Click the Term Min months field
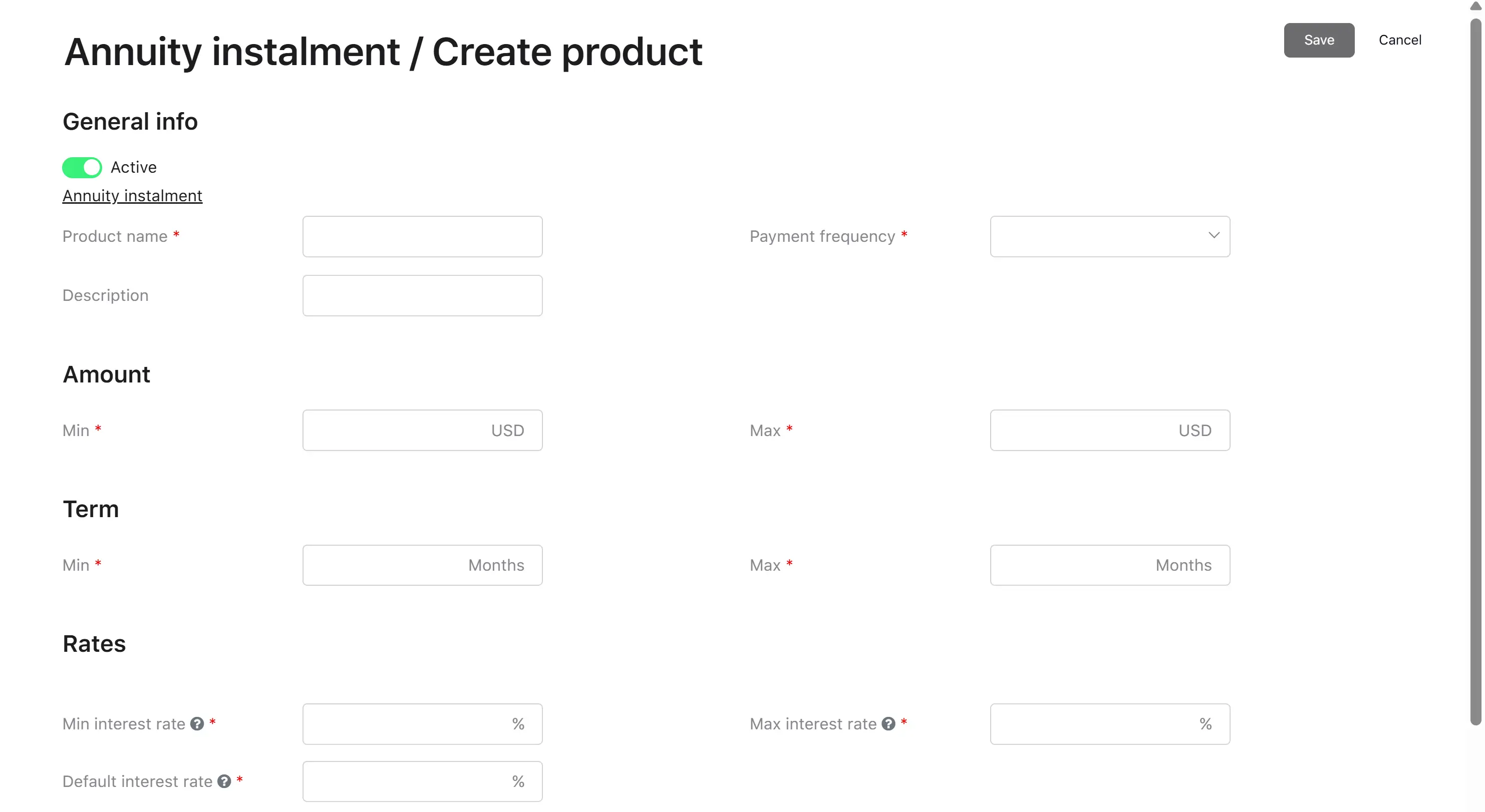Screen dimensions: 1485x812 [x=423, y=565]
